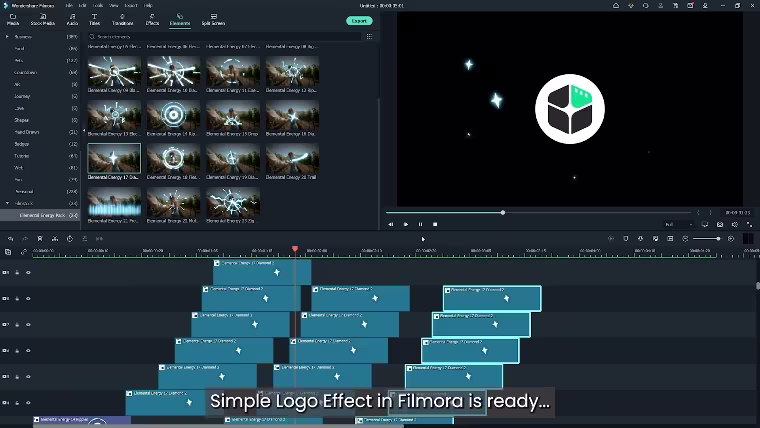
Task: Lock the third timeline track
Action: point(17,325)
